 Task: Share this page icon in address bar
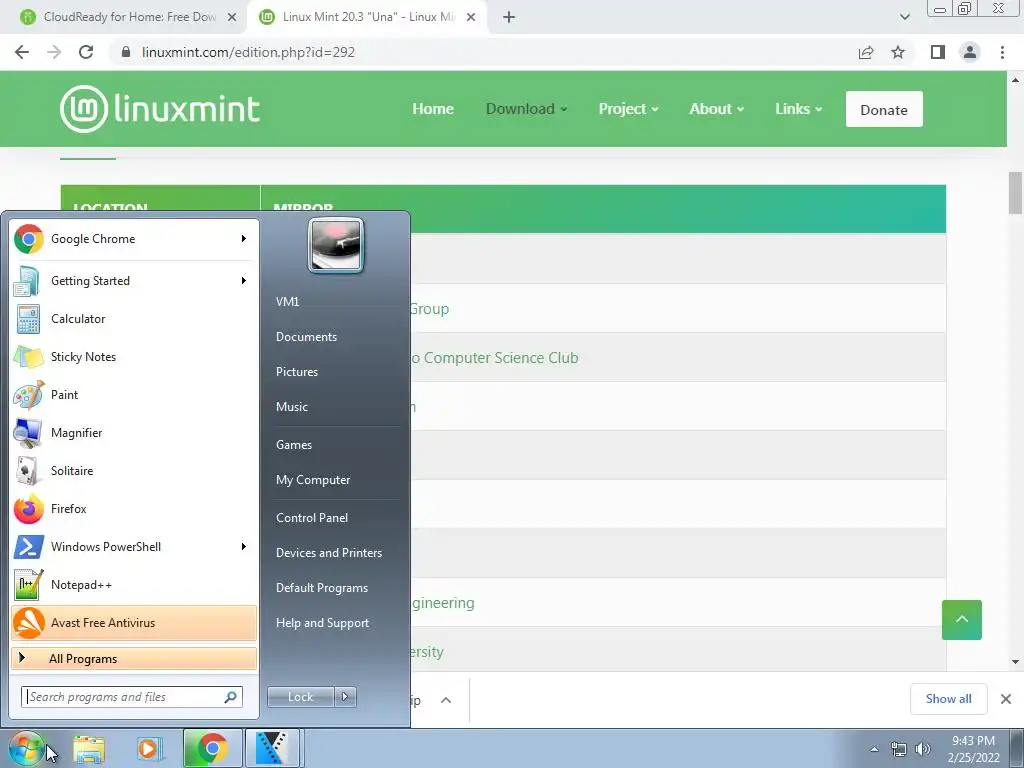point(866,52)
